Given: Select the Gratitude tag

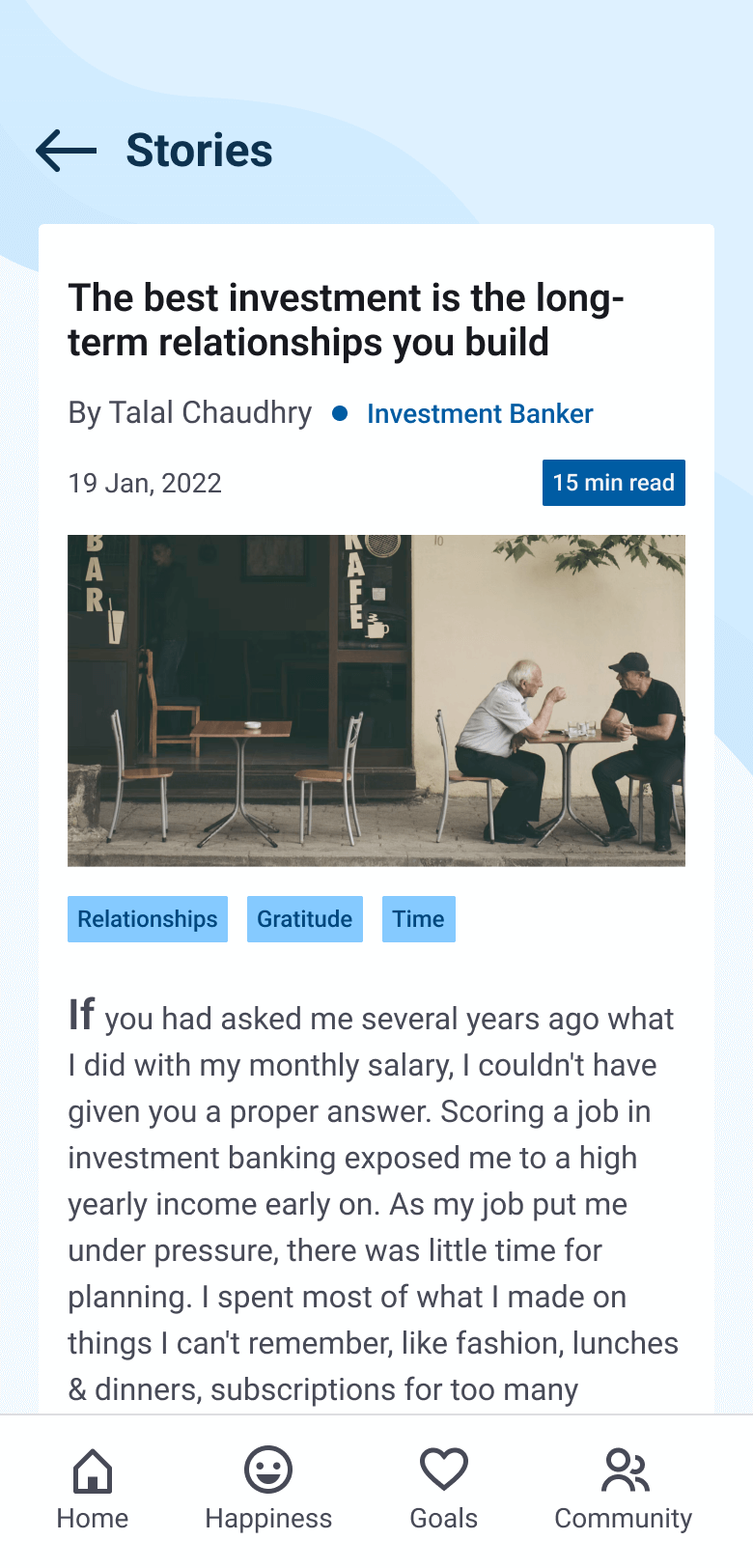Looking at the screenshot, I should coord(305,919).
